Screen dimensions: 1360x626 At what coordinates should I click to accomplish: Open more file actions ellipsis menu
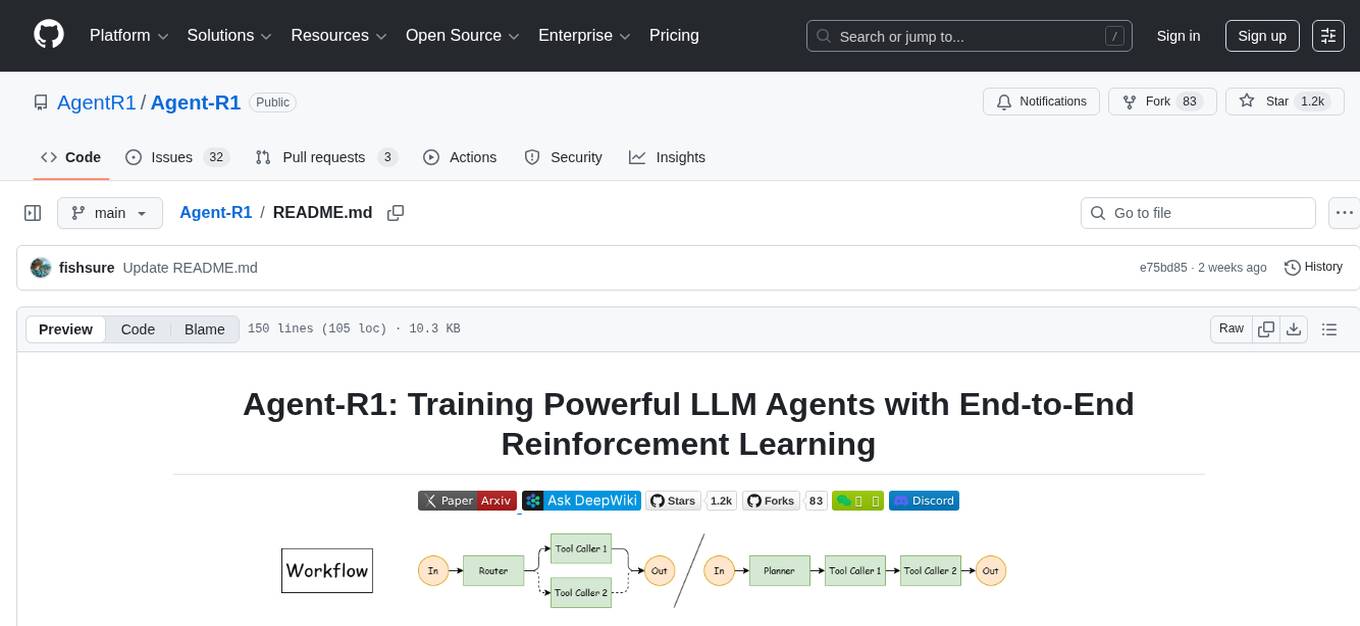pos(1344,213)
